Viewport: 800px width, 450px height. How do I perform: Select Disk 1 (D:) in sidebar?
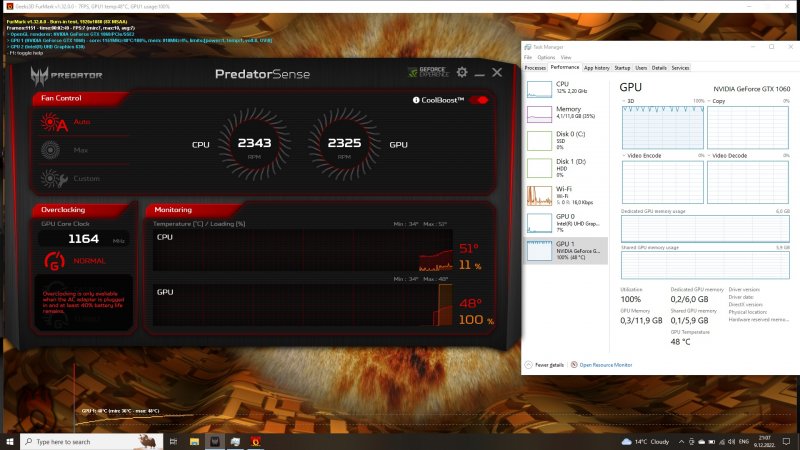click(x=566, y=168)
